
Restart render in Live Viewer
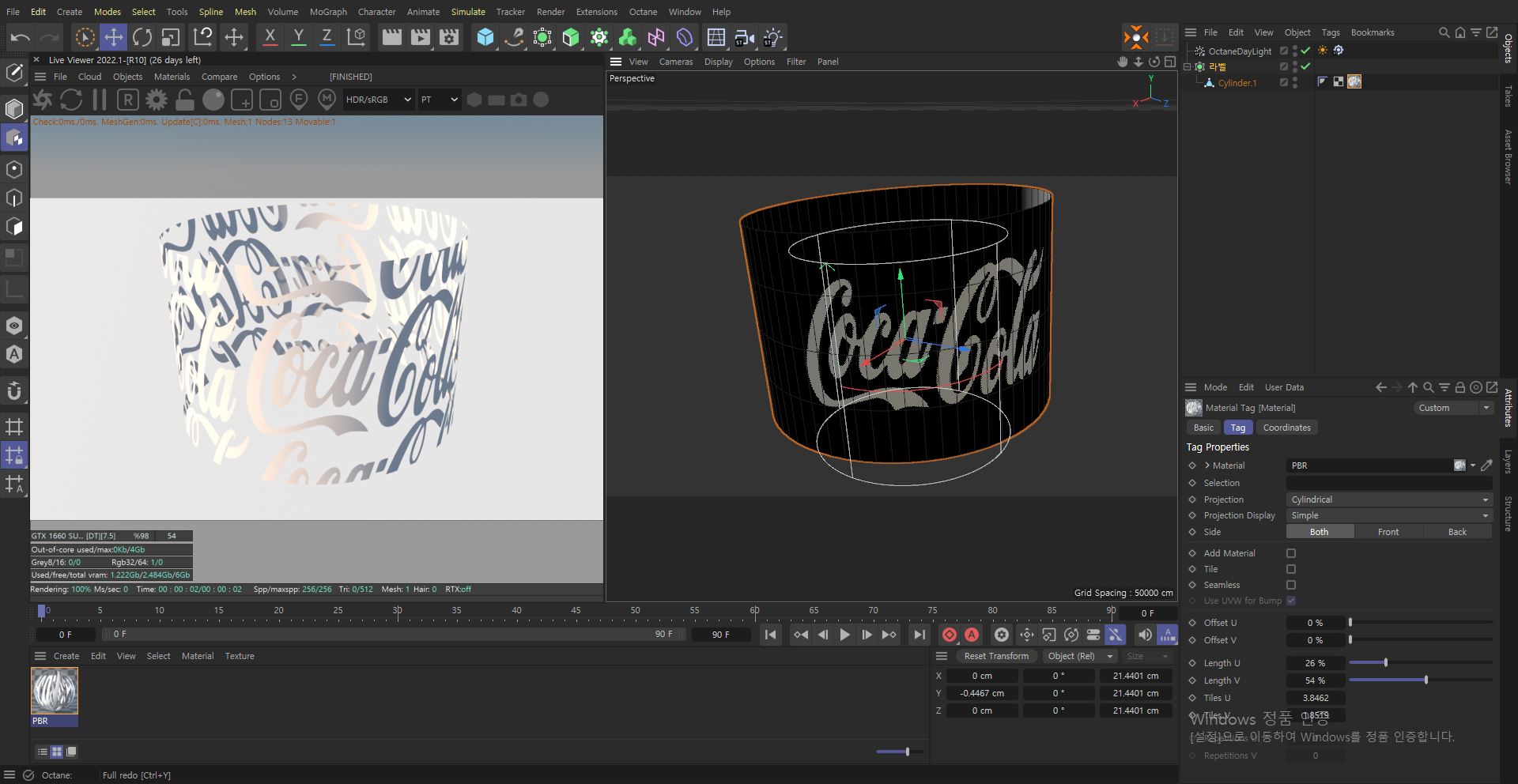(x=71, y=100)
